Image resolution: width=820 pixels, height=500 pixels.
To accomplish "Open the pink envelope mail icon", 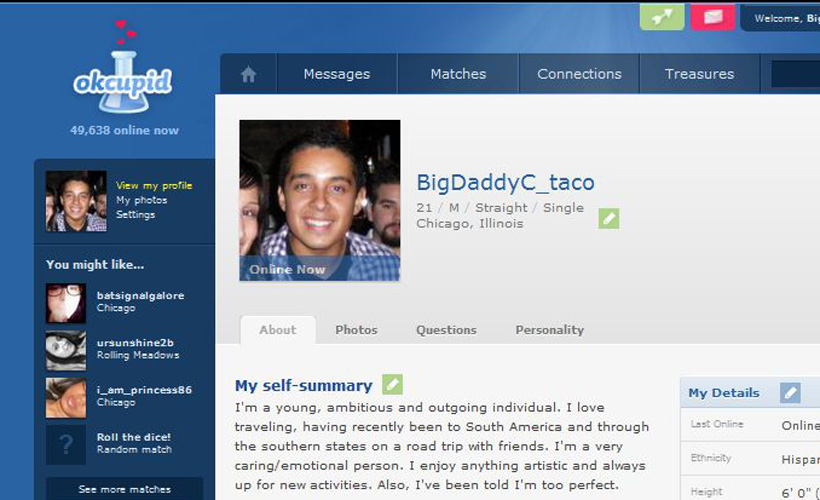I will [x=712, y=17].
